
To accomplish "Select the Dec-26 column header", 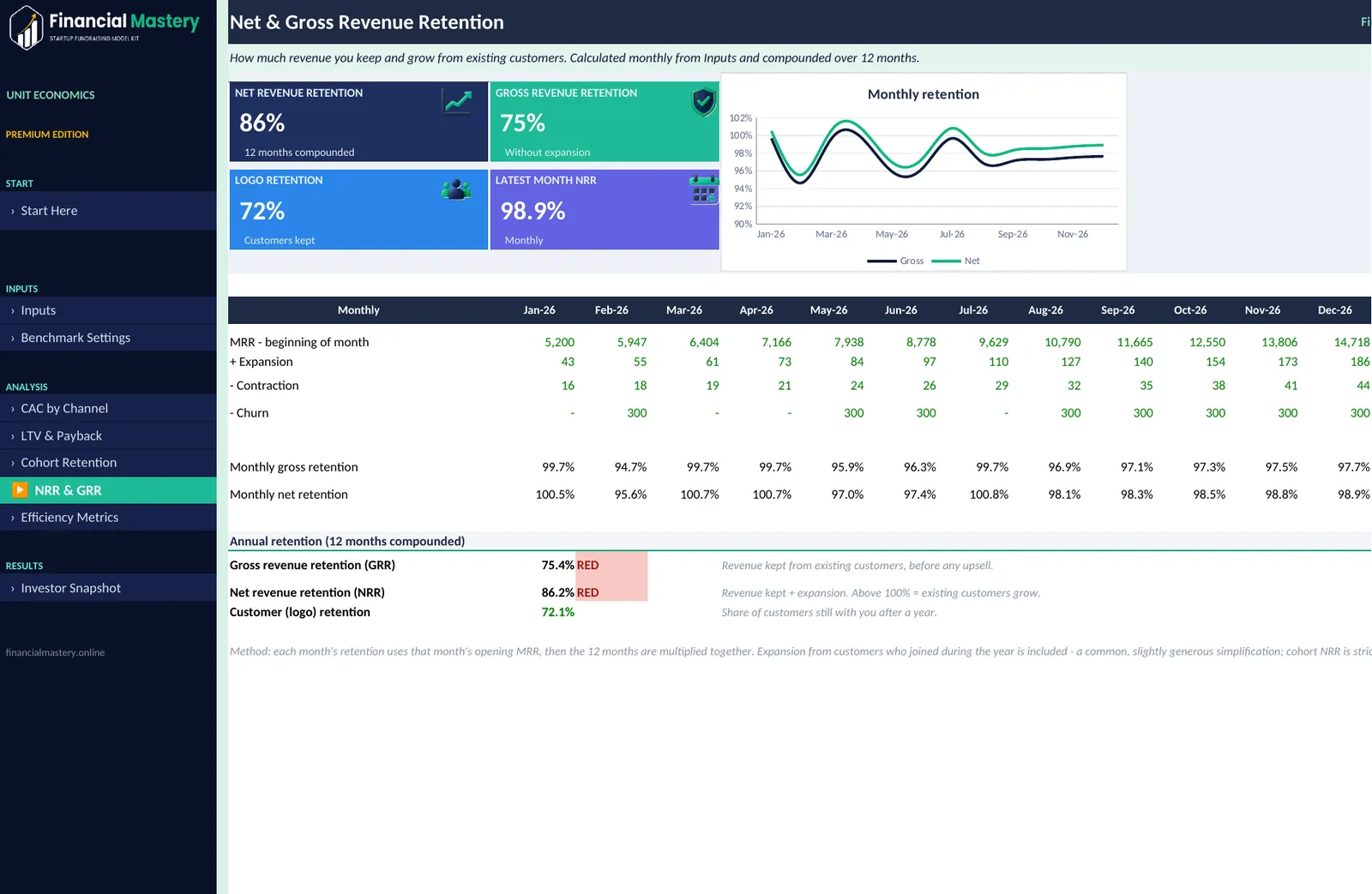I will point(1335,310).
